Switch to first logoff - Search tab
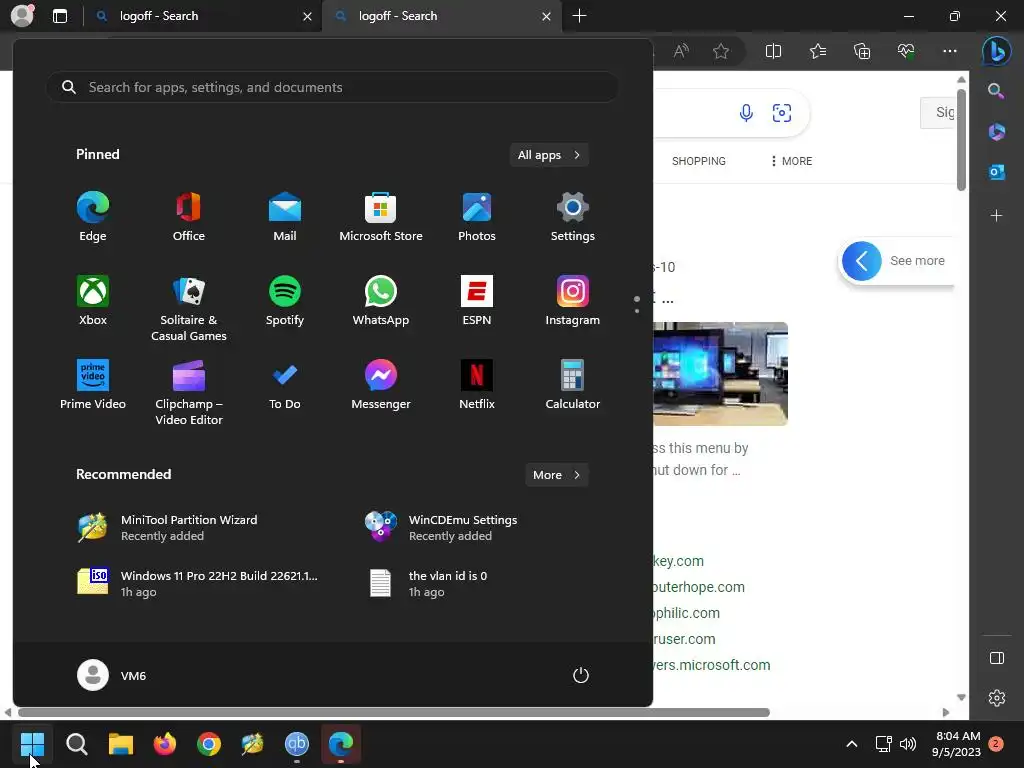Screen dimensions: 1024x768 click(x=202, y=16)
